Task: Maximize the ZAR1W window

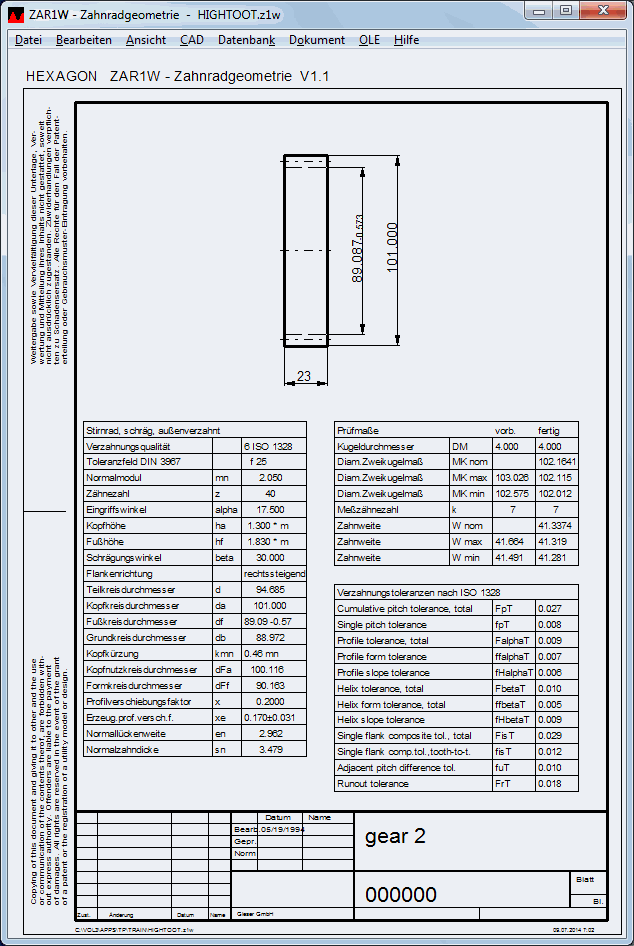Action: click(x=566, y=11)
